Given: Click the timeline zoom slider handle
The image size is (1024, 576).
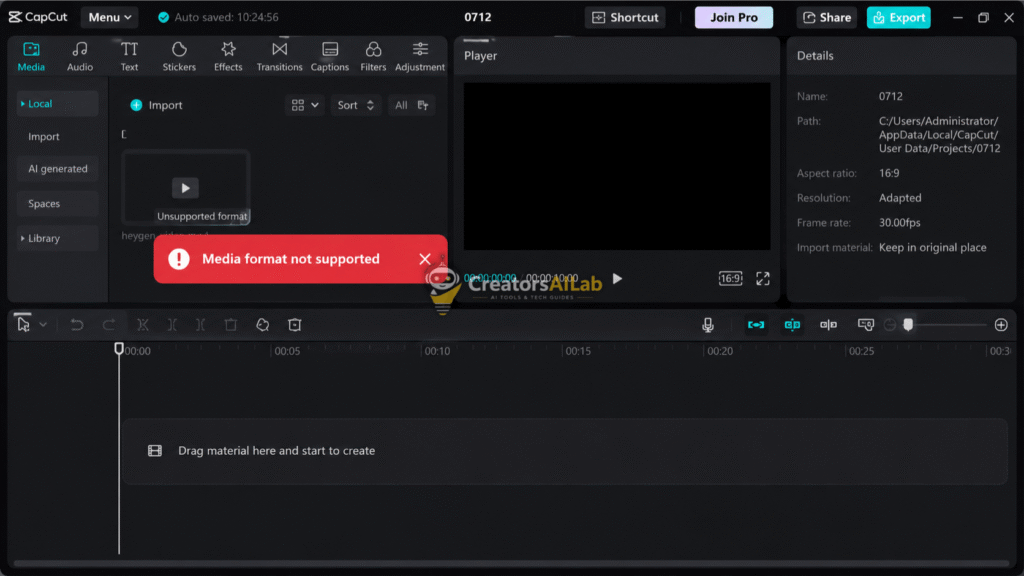Looking at the screenshot, I should (x=908, y=325).
